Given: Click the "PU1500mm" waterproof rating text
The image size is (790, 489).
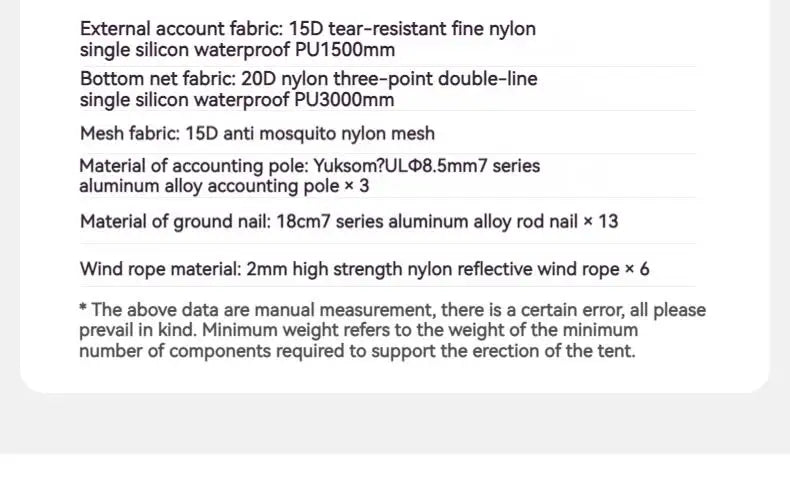Looking at the screenshot, I should click(x=345, y=49).
